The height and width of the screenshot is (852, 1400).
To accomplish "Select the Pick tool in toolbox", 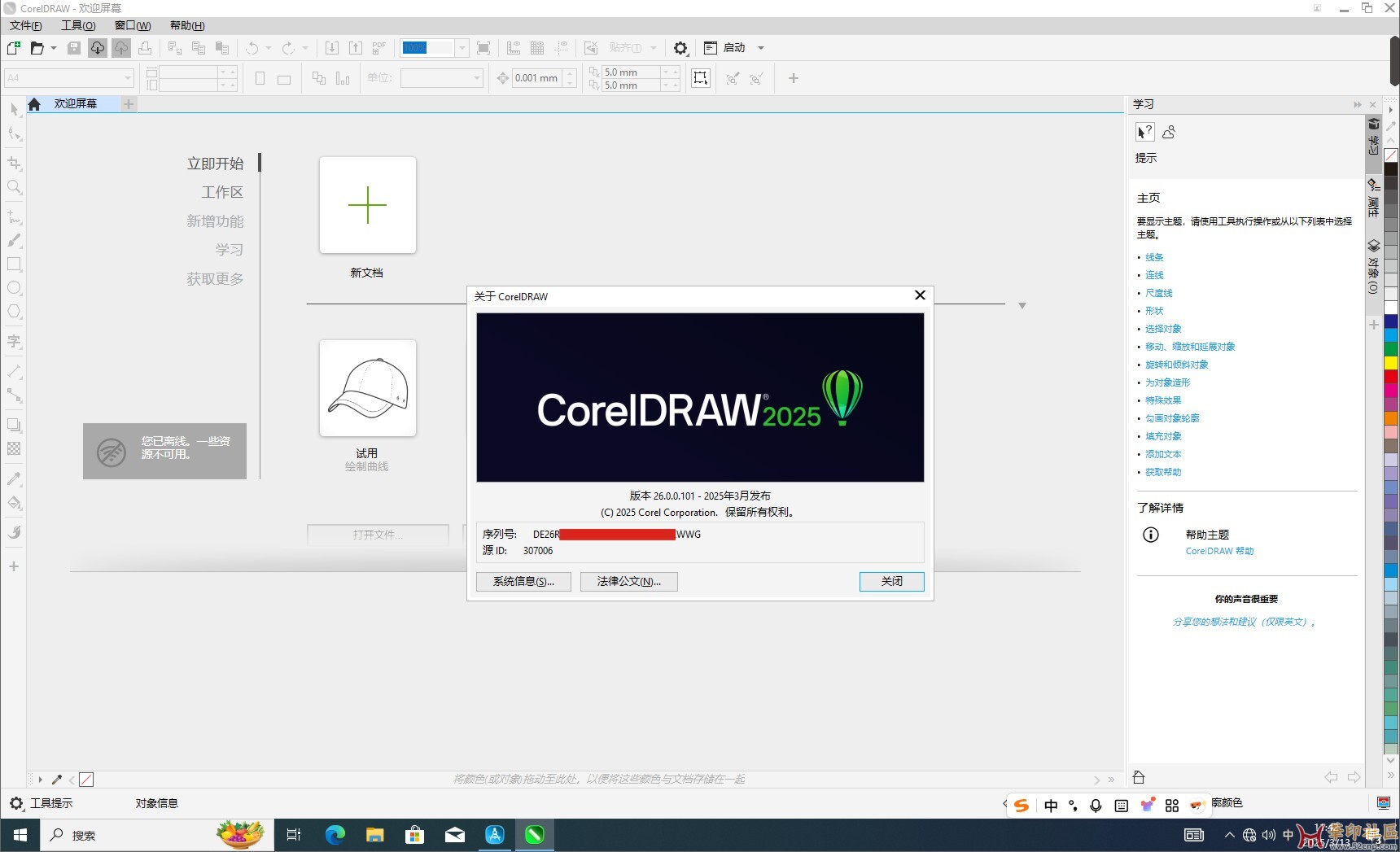I will point(14,110).
